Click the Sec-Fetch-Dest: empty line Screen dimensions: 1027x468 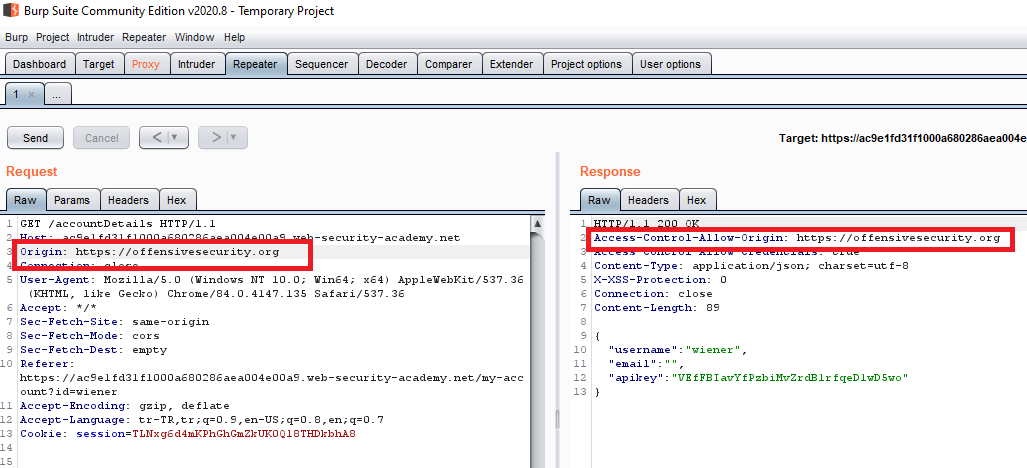[93, 350]
